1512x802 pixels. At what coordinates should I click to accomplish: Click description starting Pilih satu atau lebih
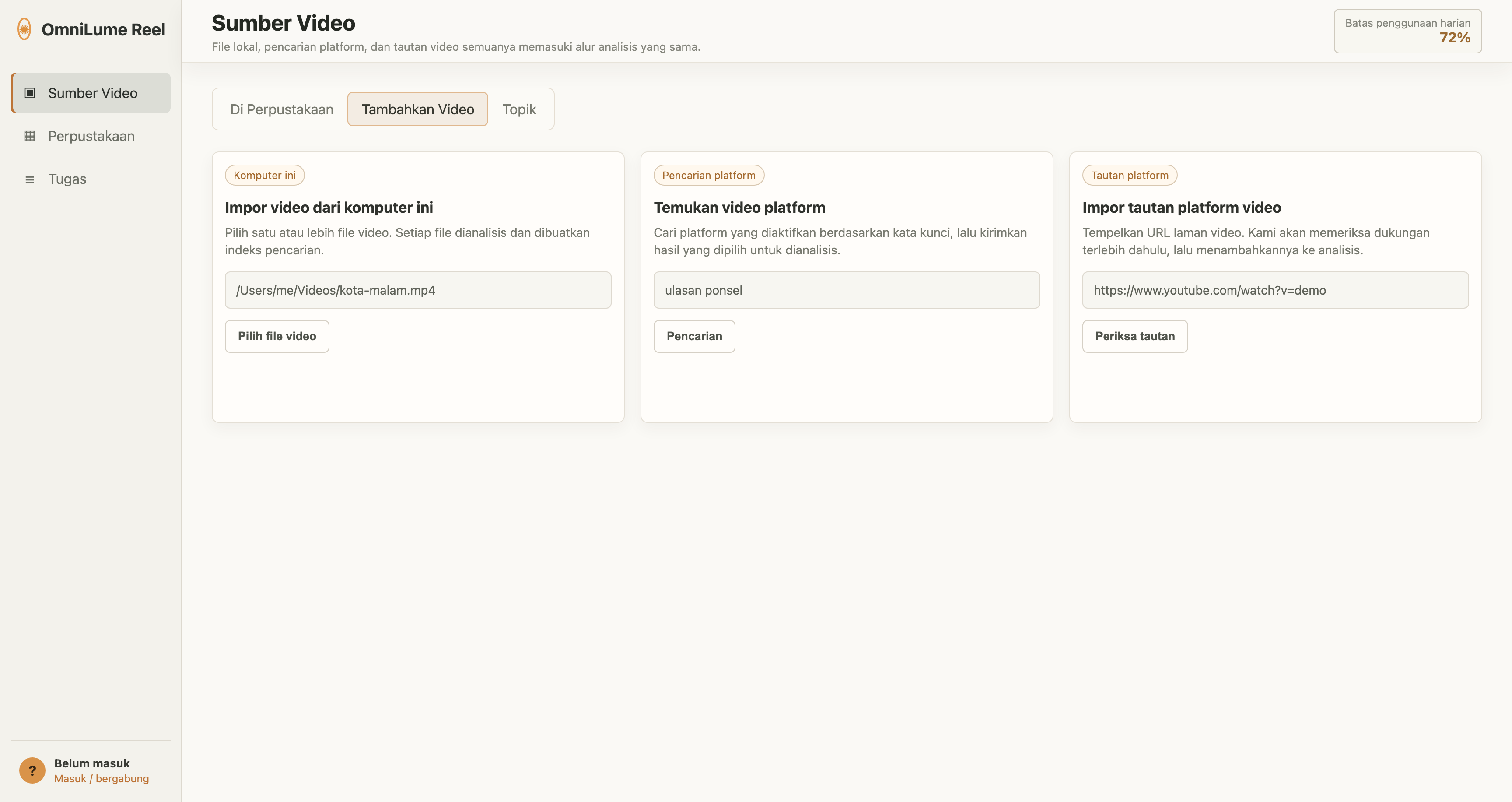click(x=407, y=241)
